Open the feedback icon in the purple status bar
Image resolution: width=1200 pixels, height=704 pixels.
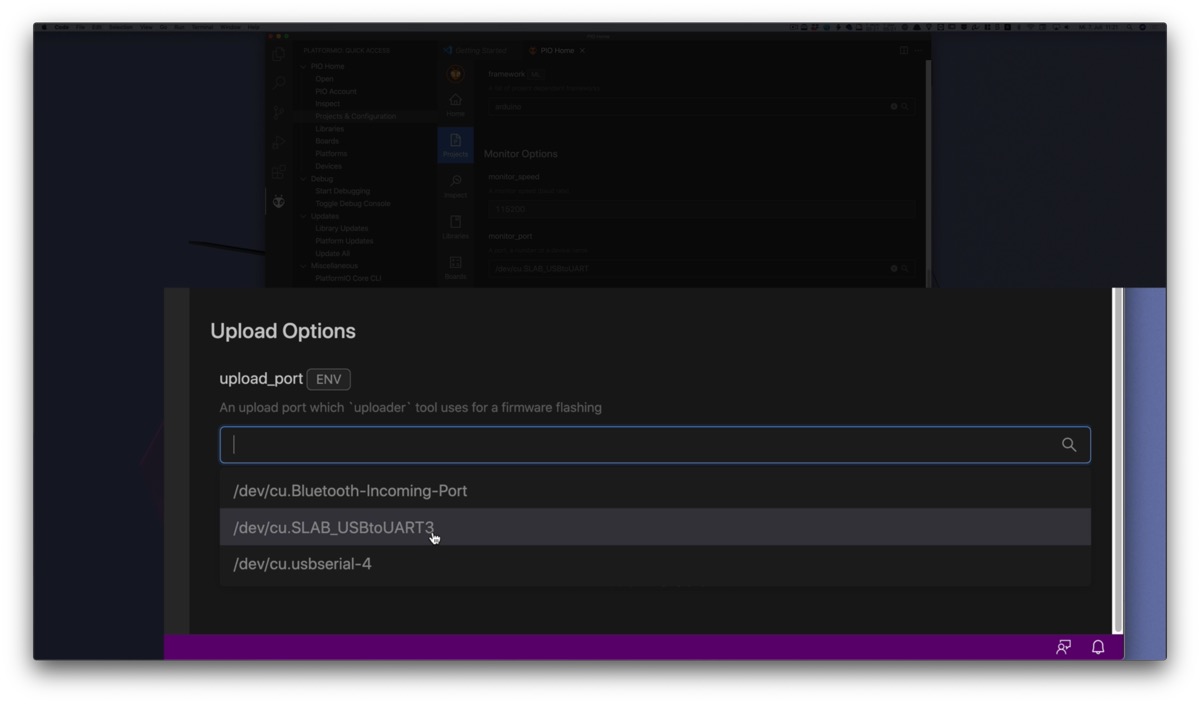[x=1064, y=647]
